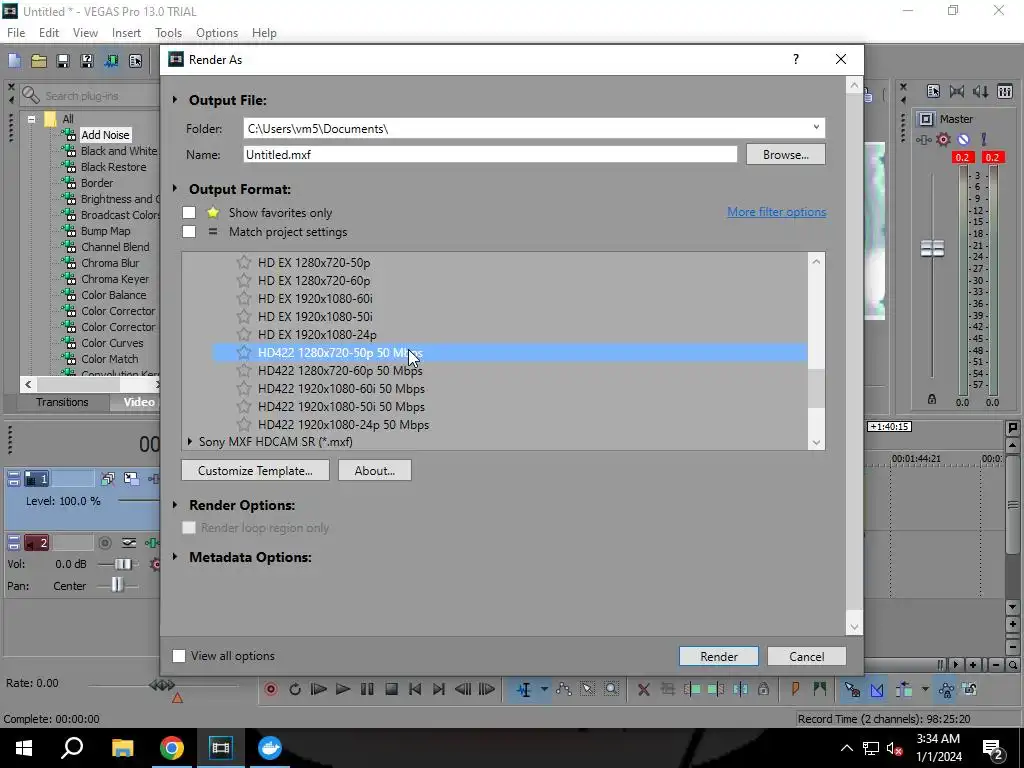The width and height of the screenshot is (1024, 768).
Task: Click star icon beside HD EX 1280x720-50p
Action: 244,263
